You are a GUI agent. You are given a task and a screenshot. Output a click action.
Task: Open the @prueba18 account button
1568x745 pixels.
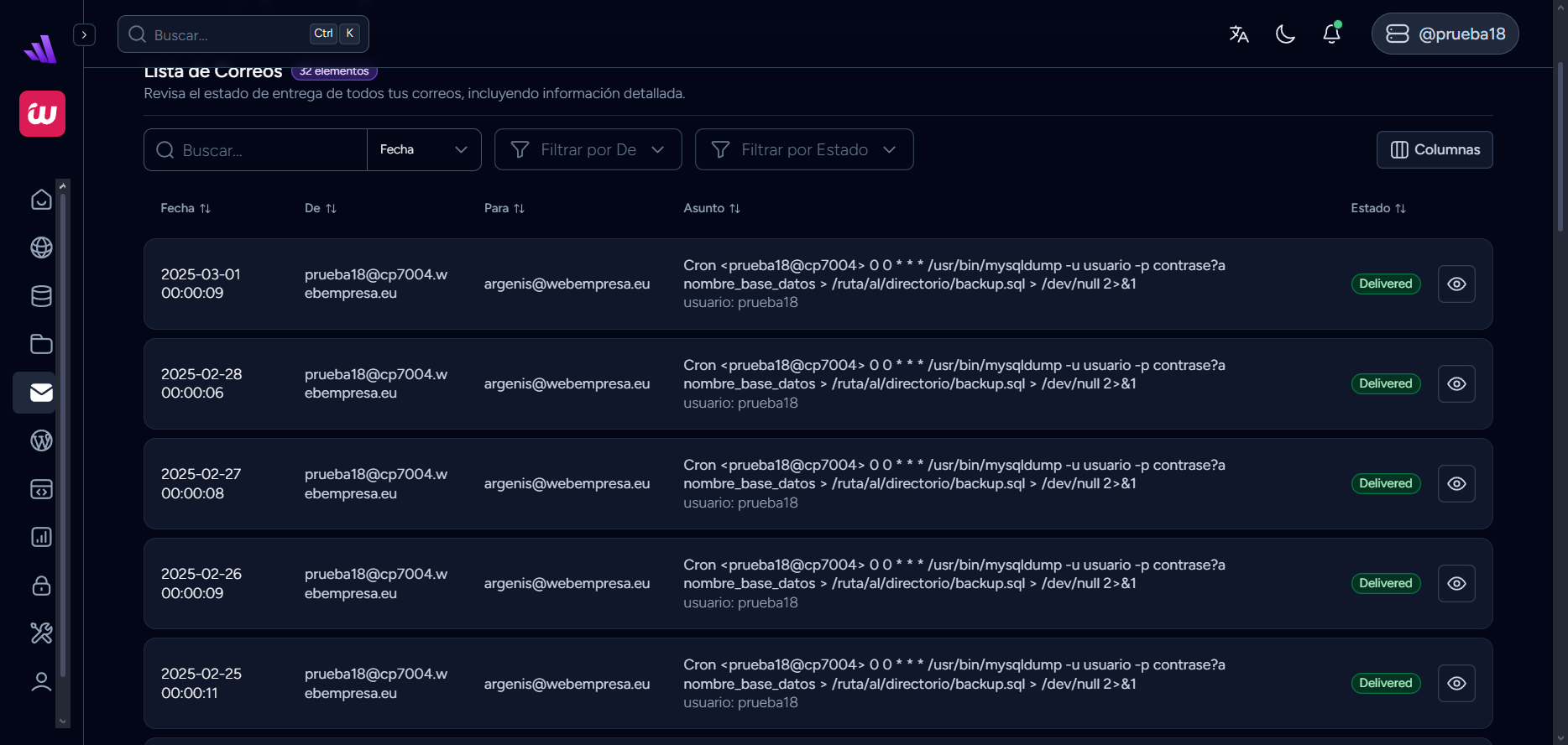(1445, 34)
